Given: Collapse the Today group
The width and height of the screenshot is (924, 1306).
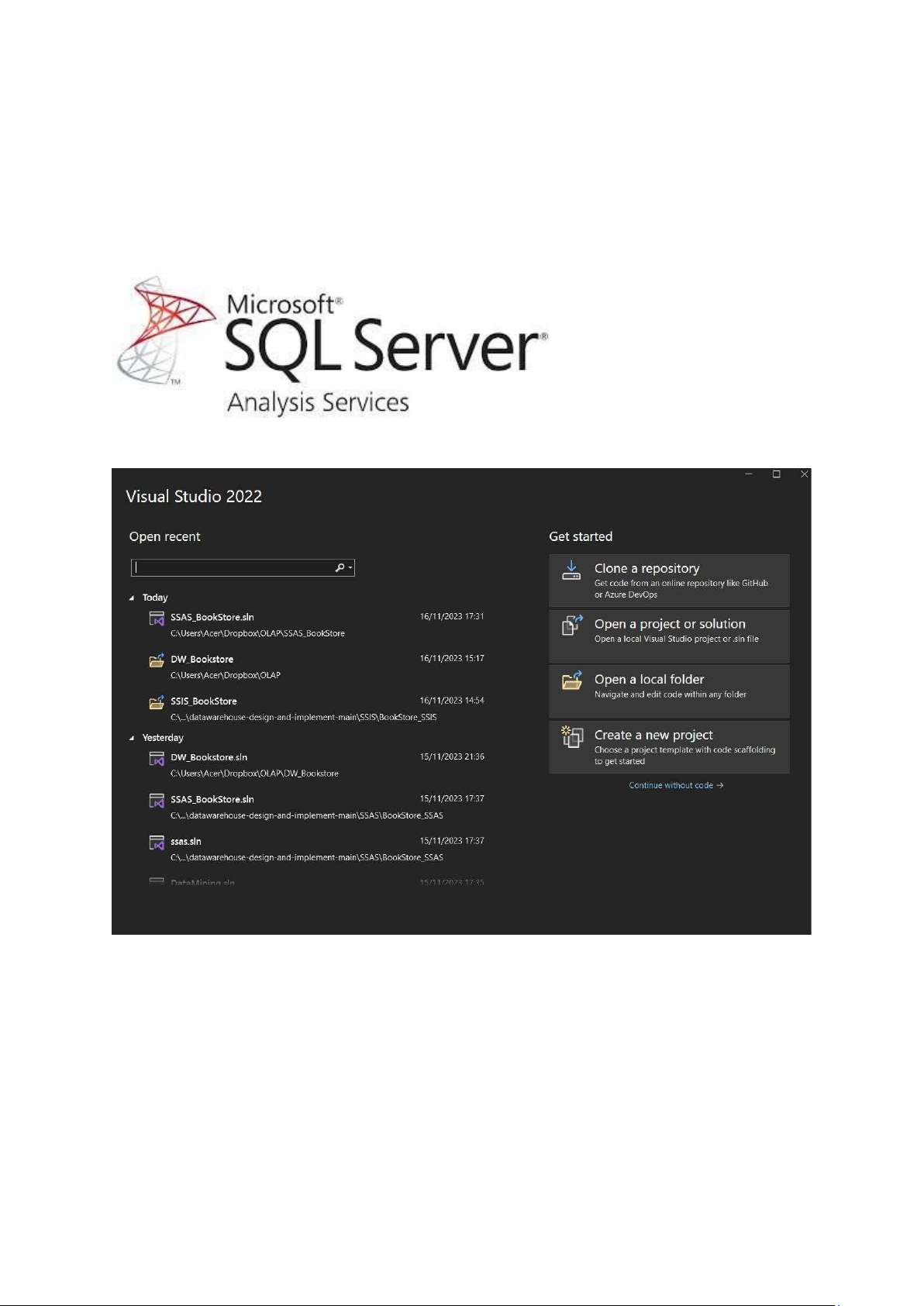Looking at the screenshot, I should [x=132, y=598].
